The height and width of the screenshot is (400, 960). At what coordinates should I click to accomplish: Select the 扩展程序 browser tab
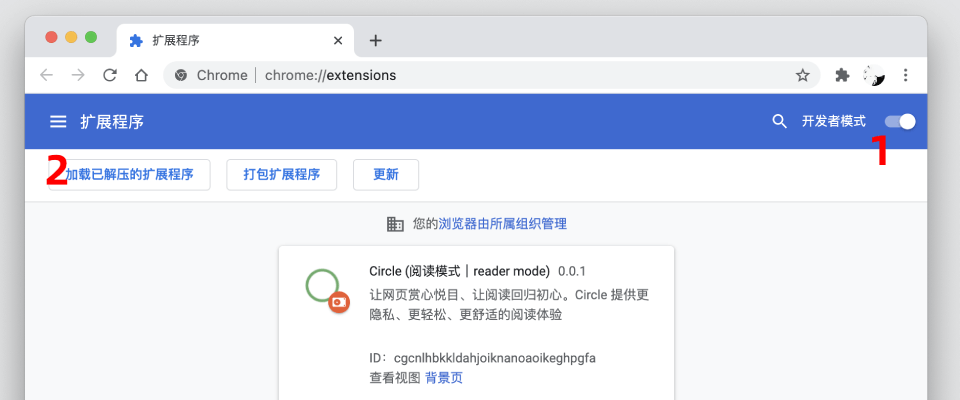235,40
